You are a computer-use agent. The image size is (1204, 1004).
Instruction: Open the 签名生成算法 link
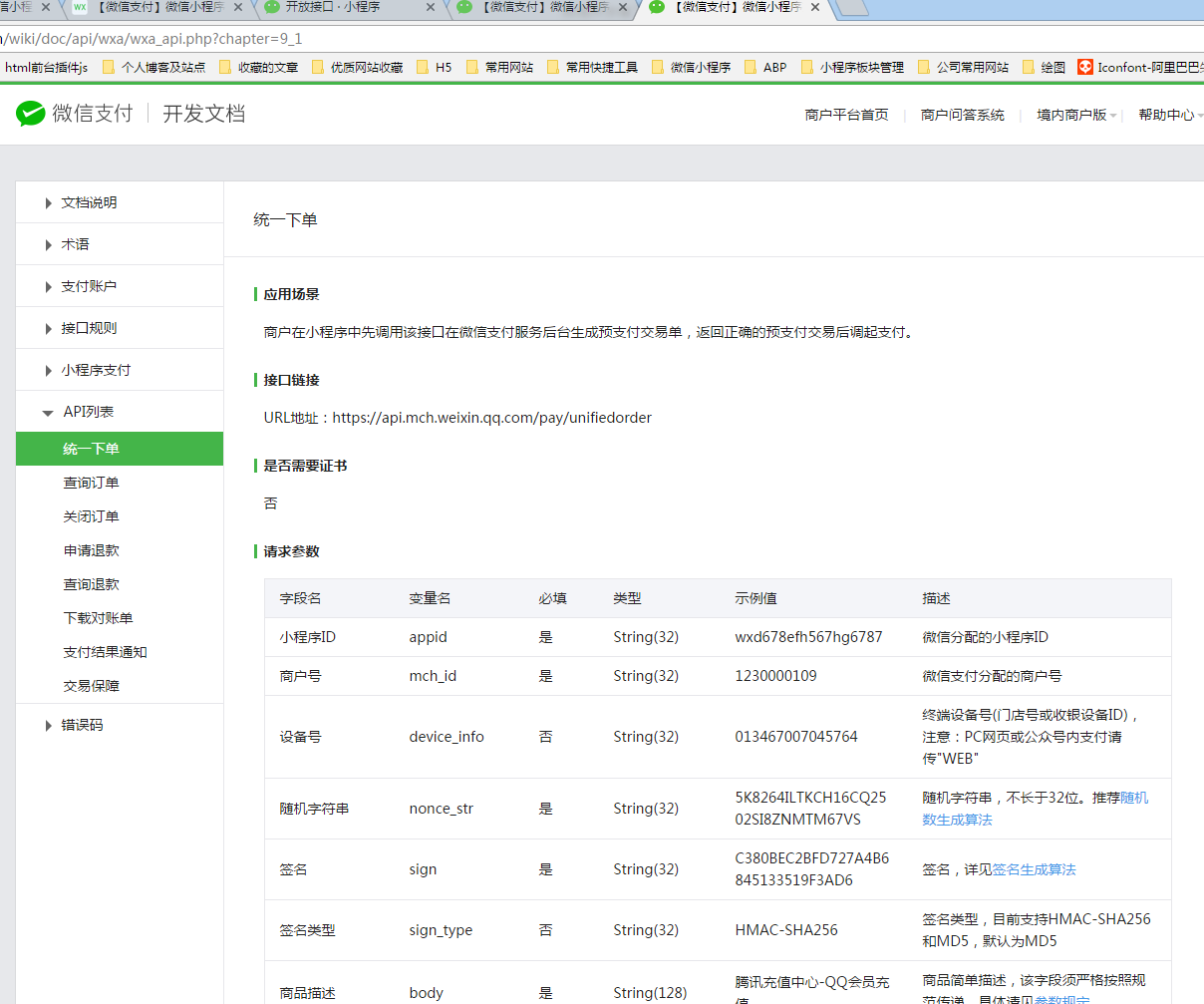pyautogui.click(x=1034, y=869)
